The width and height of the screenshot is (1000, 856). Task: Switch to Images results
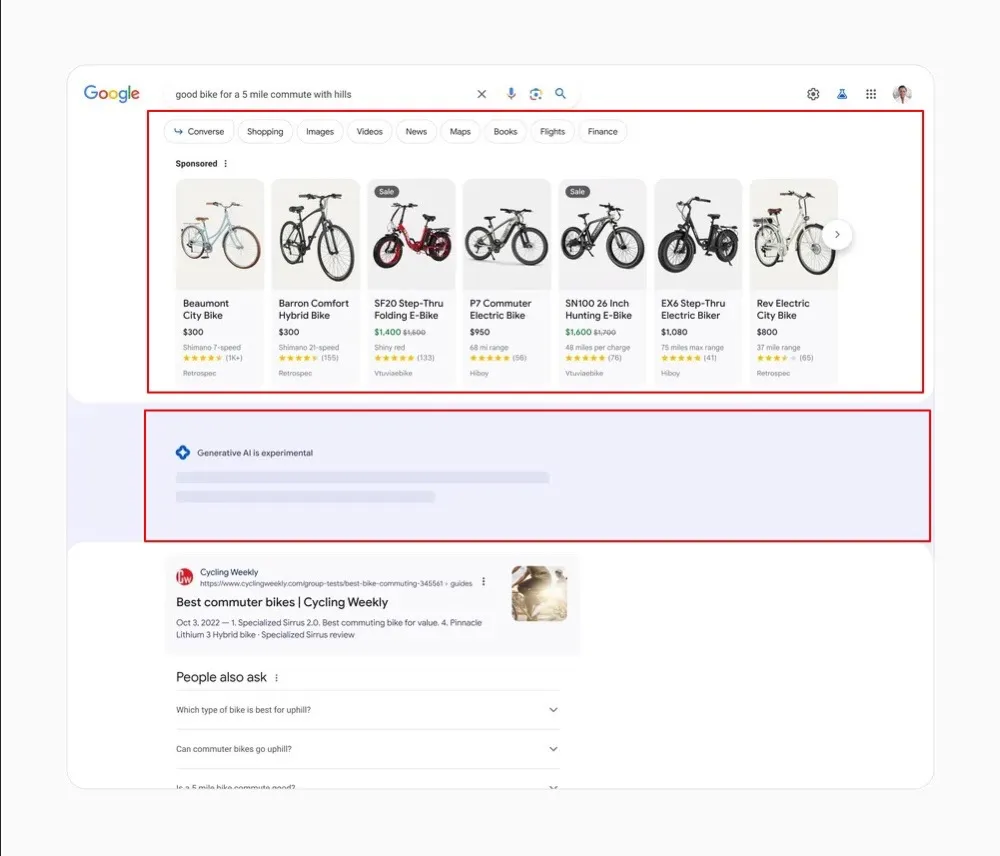(x=320, y=131)
